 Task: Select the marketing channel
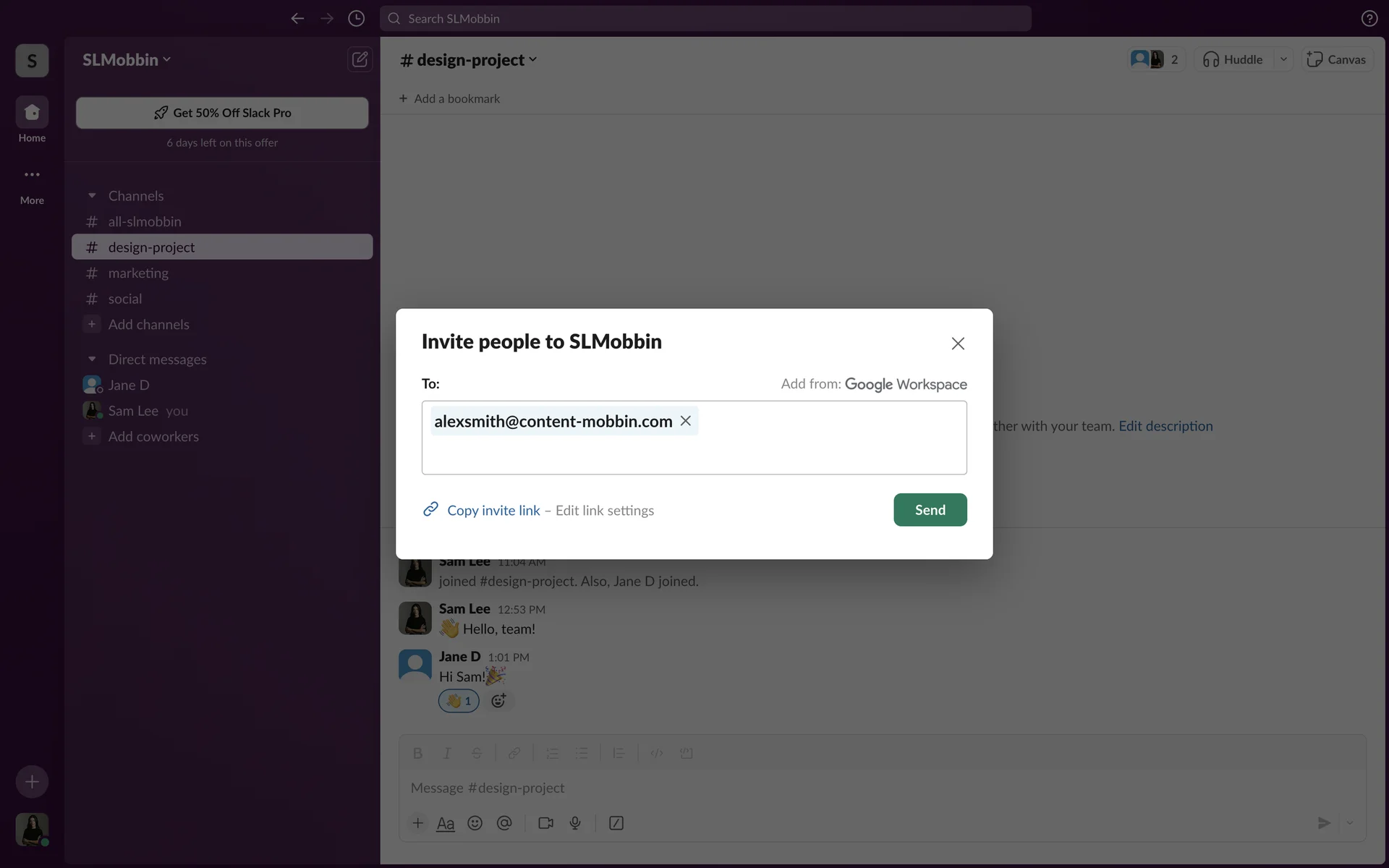pyautogui.click(x=138, y=273)
